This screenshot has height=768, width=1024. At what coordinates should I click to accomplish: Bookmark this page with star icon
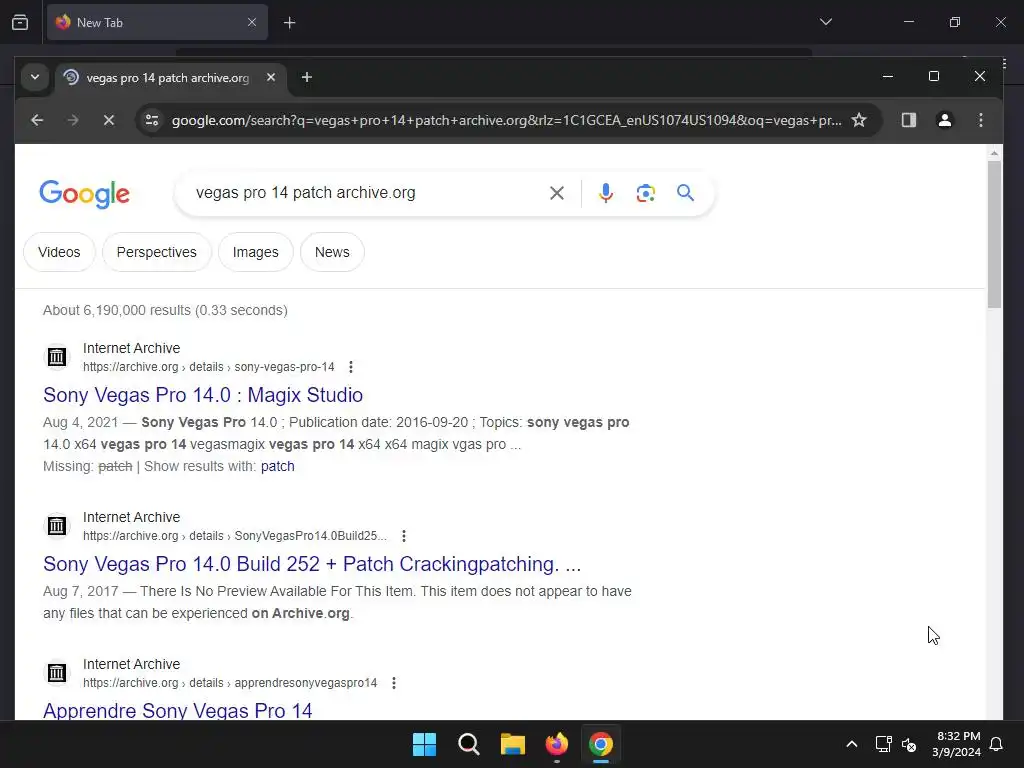point(859,120)
